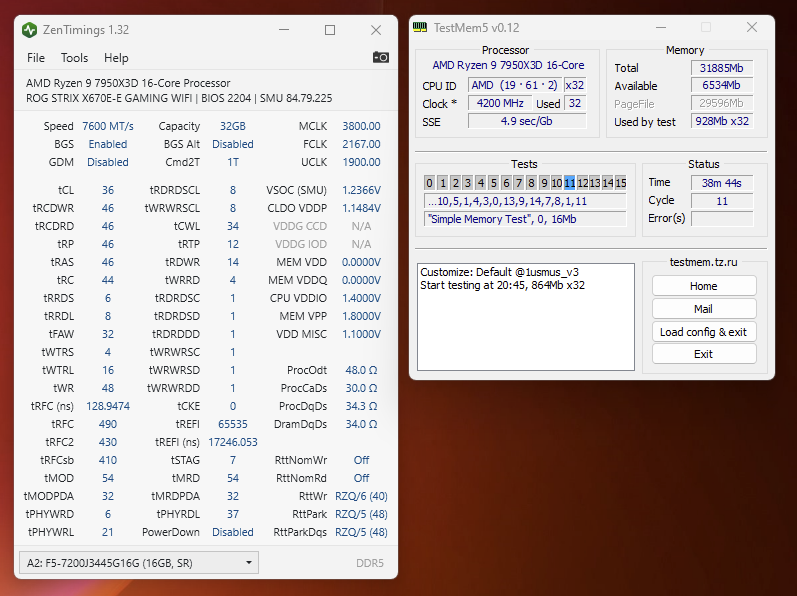Click the MEM VPP value 1.8000V
The height and width of the screenshot is (596, 797).
pyautogui.click(x=361, y=316)
